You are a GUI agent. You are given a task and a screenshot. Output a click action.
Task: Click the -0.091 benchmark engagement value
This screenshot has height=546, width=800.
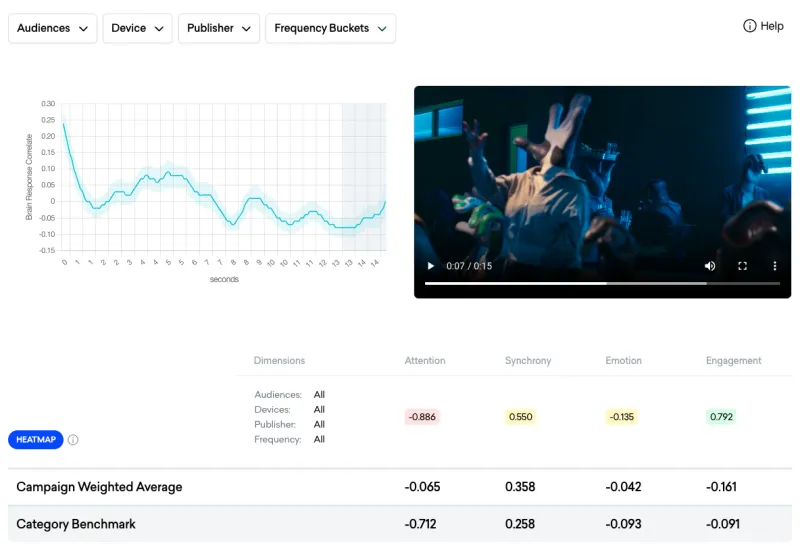[723, 524]
